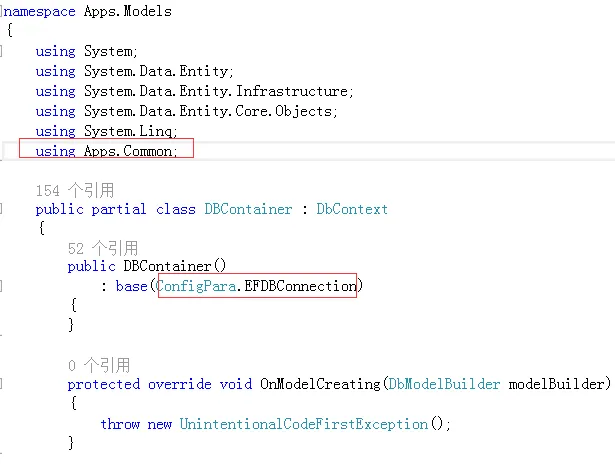This screenshot has height=465, width=615.
Task: Click the ConfigPara identifier in base call
Action: pos(197,286)
